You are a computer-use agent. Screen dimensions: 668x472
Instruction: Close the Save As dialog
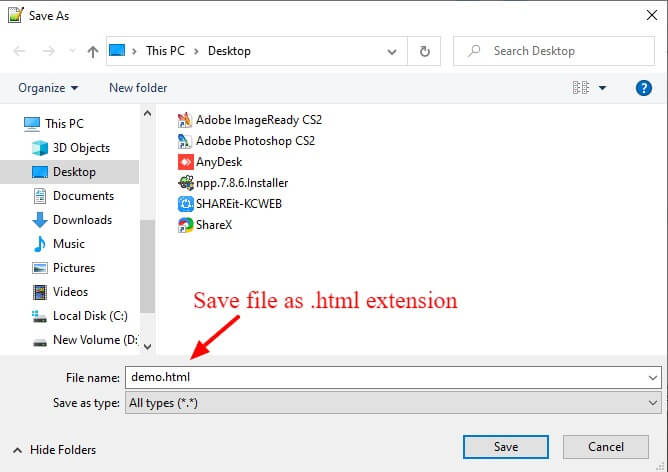pyautogui.click(x=652, y=15)
